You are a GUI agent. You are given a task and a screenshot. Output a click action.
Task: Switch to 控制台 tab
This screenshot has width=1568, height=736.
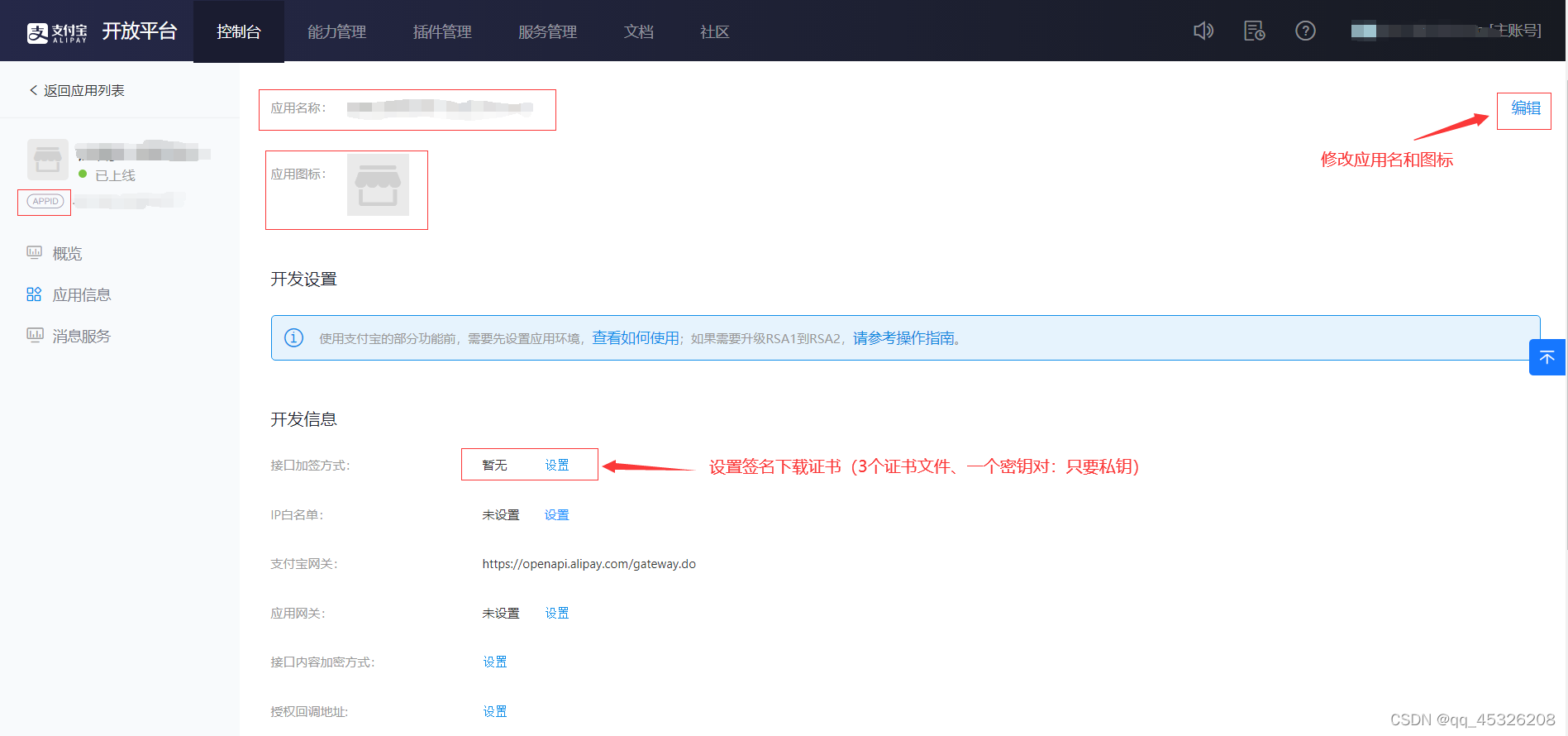click(239, 31)
